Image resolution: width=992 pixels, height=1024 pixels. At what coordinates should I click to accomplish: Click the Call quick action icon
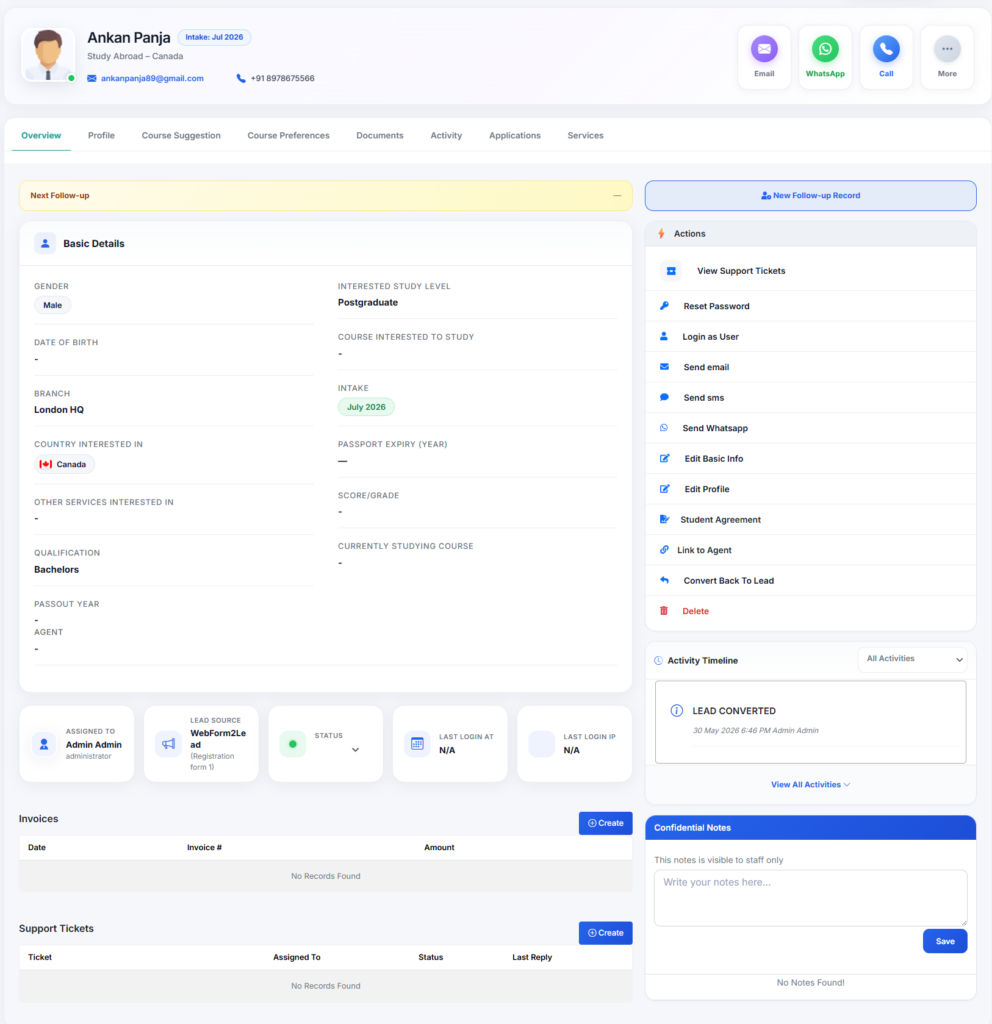pos(886,49)
